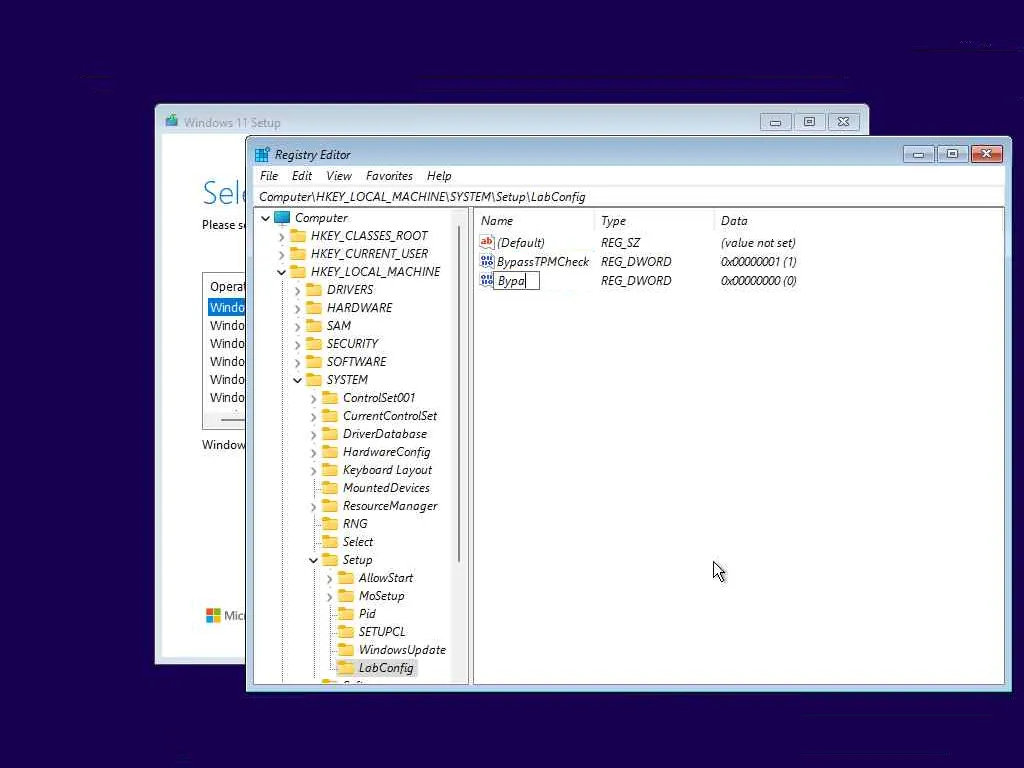Expand the SAM key arrow
This screenshot has height=768, width=1024.
tap(298, 326)
